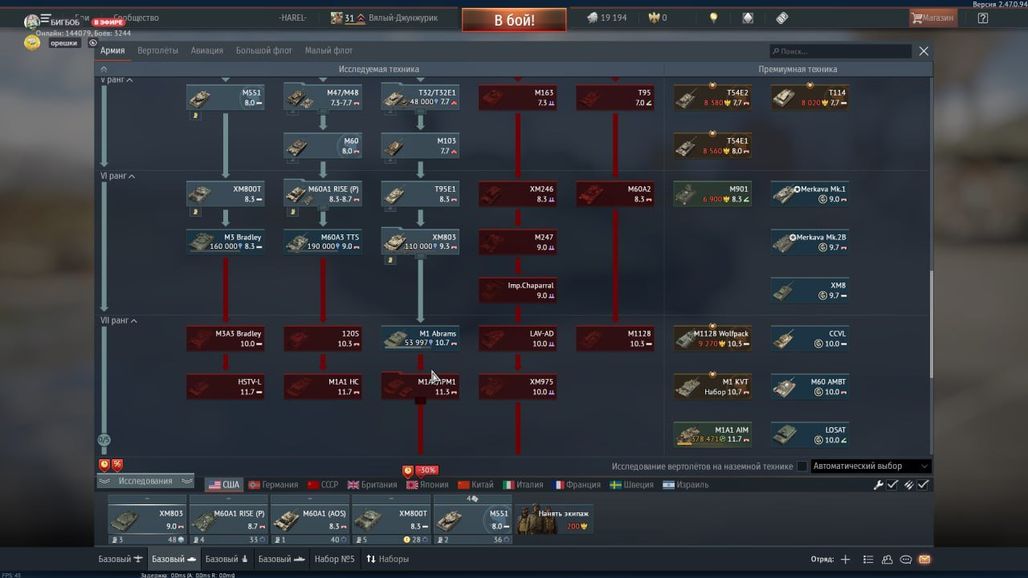Click the airplane icon on first Базовый preset
Viewport: 1028px width, 578px height.
[138, 559]
